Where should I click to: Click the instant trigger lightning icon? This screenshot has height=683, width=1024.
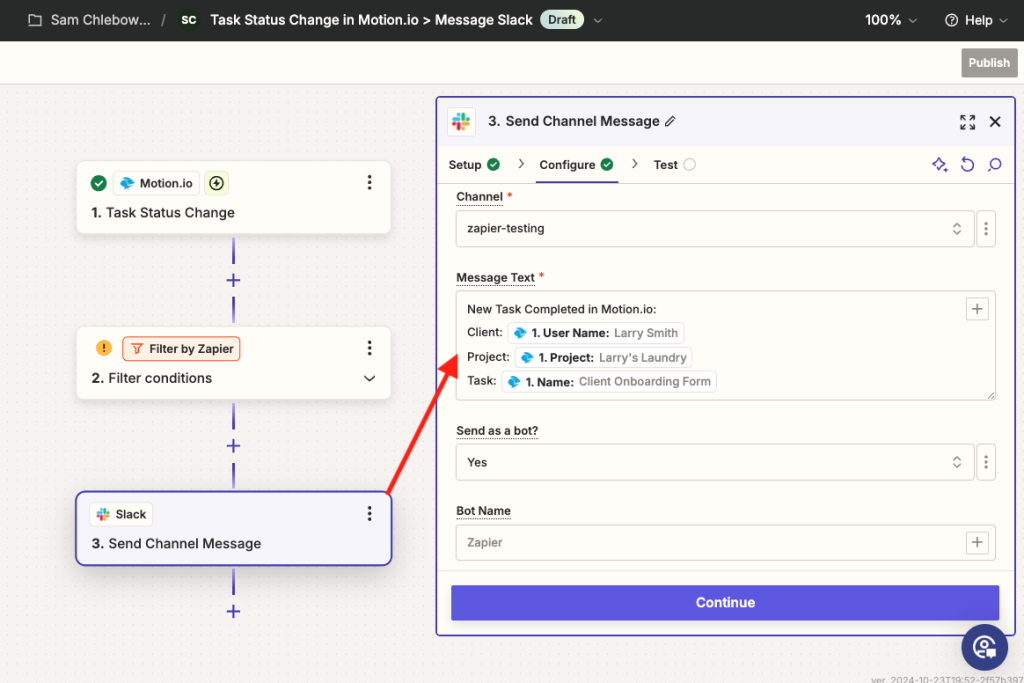(x=216, y=183)
